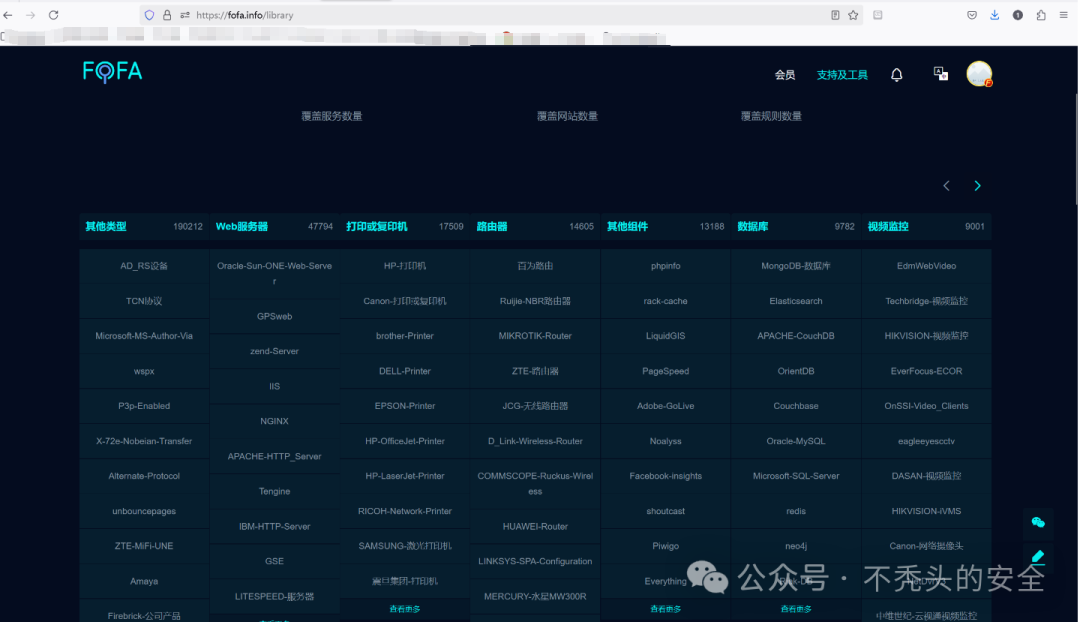Expand 查看更多 under printers column
This screenshot has width=1080, height=622.
(405, 610)
